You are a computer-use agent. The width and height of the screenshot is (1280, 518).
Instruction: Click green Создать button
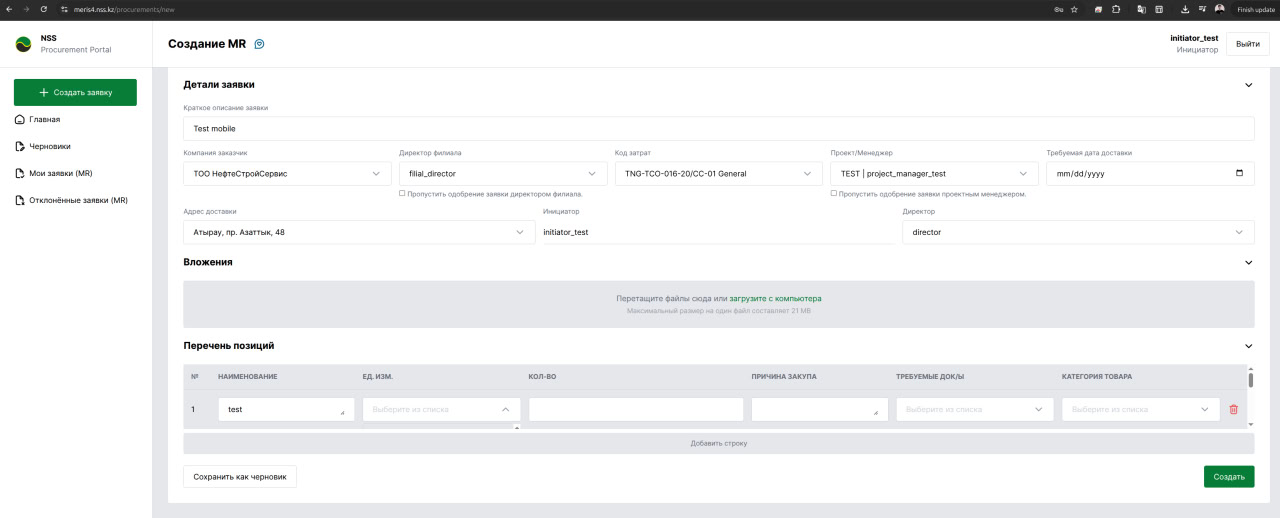[1228, 477]
